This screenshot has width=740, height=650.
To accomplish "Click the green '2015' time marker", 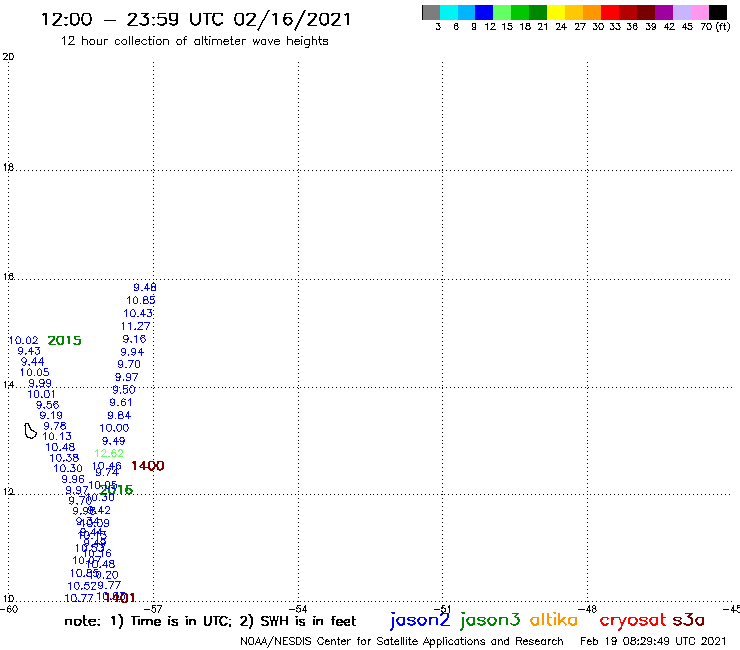I will point(65,340).
